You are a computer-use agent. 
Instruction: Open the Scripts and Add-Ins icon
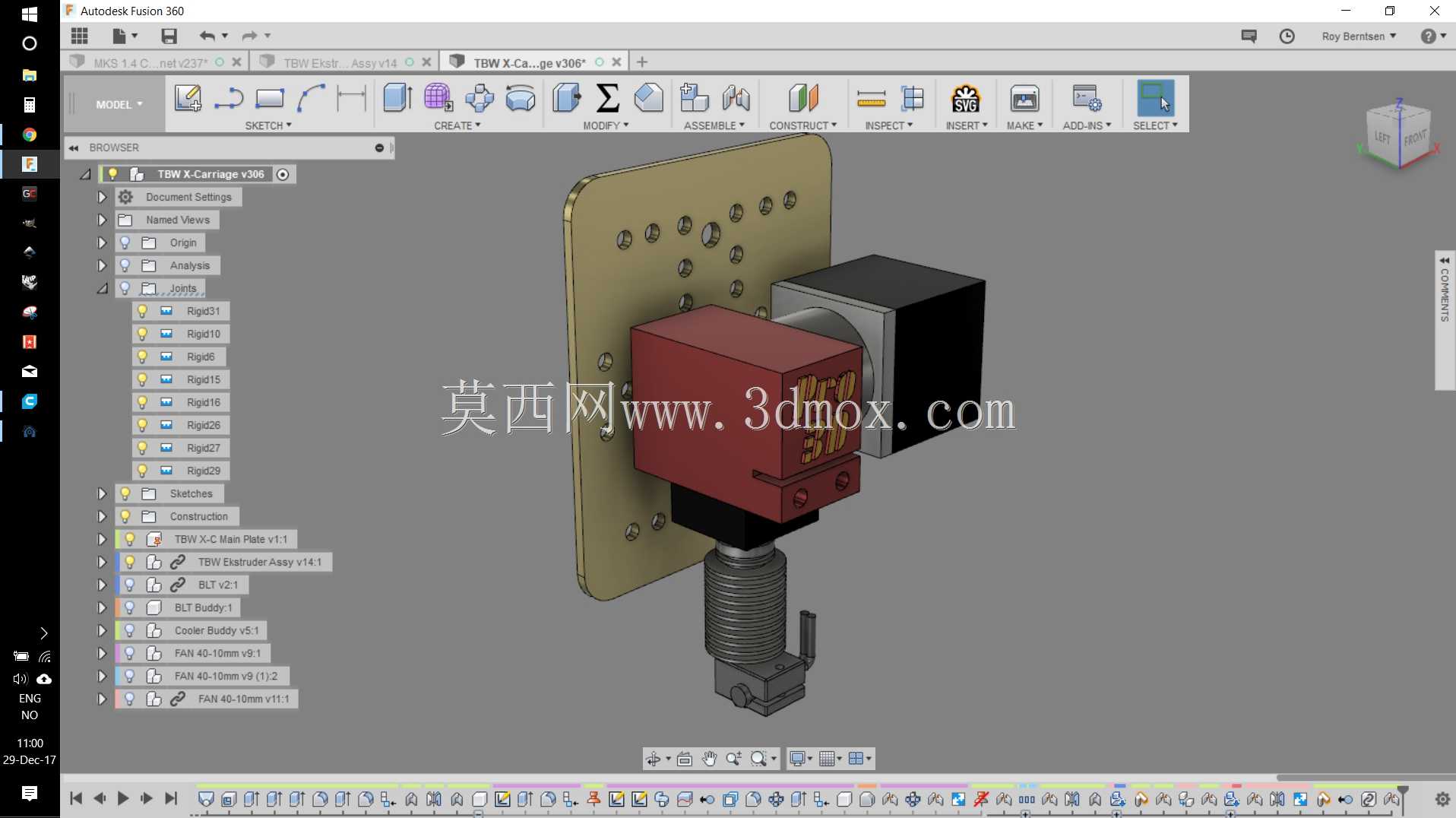click(x=1087, y=98)
